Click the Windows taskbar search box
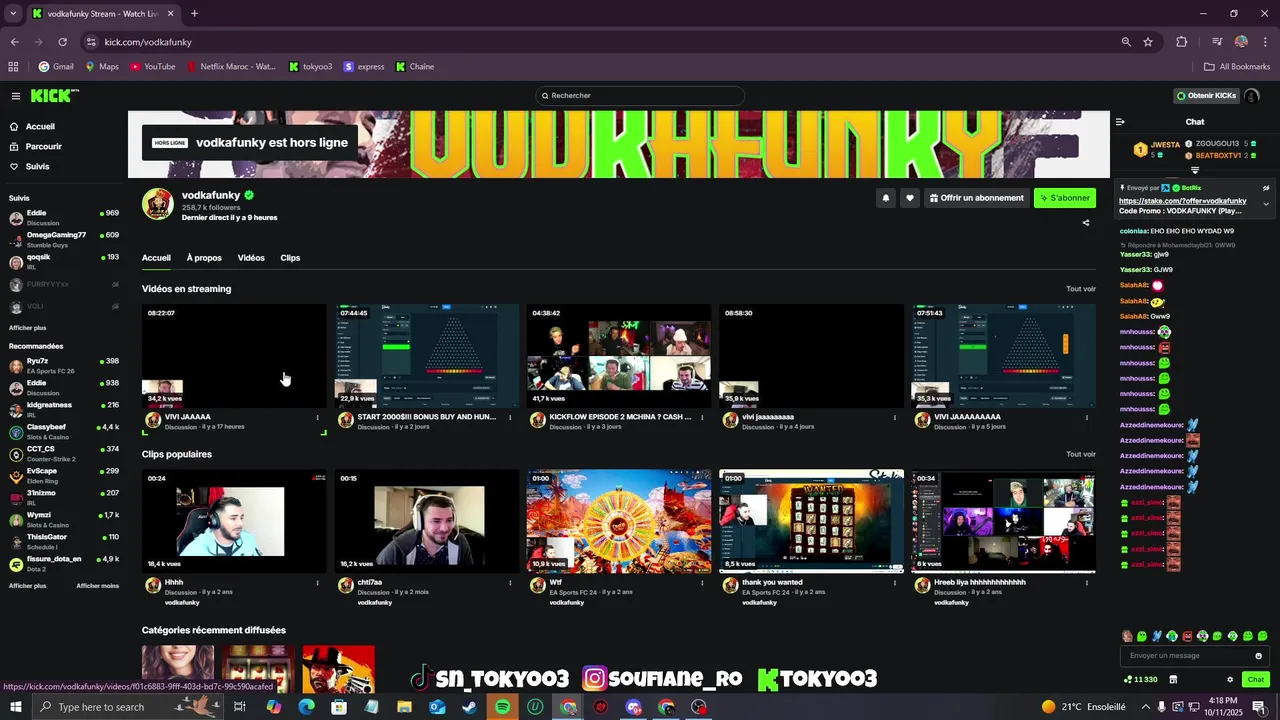 click(128, 707)
